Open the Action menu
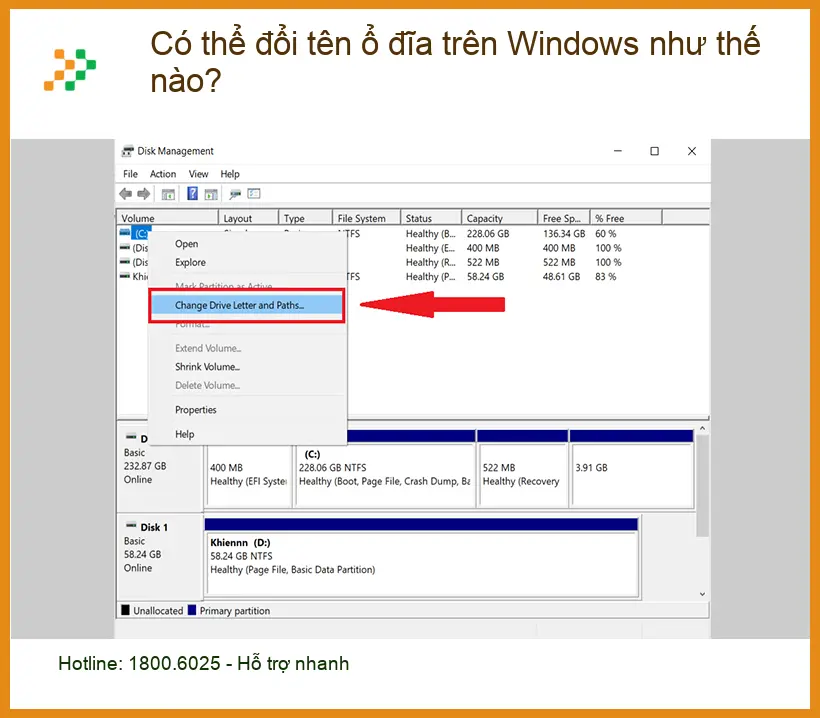 (163, 174)
